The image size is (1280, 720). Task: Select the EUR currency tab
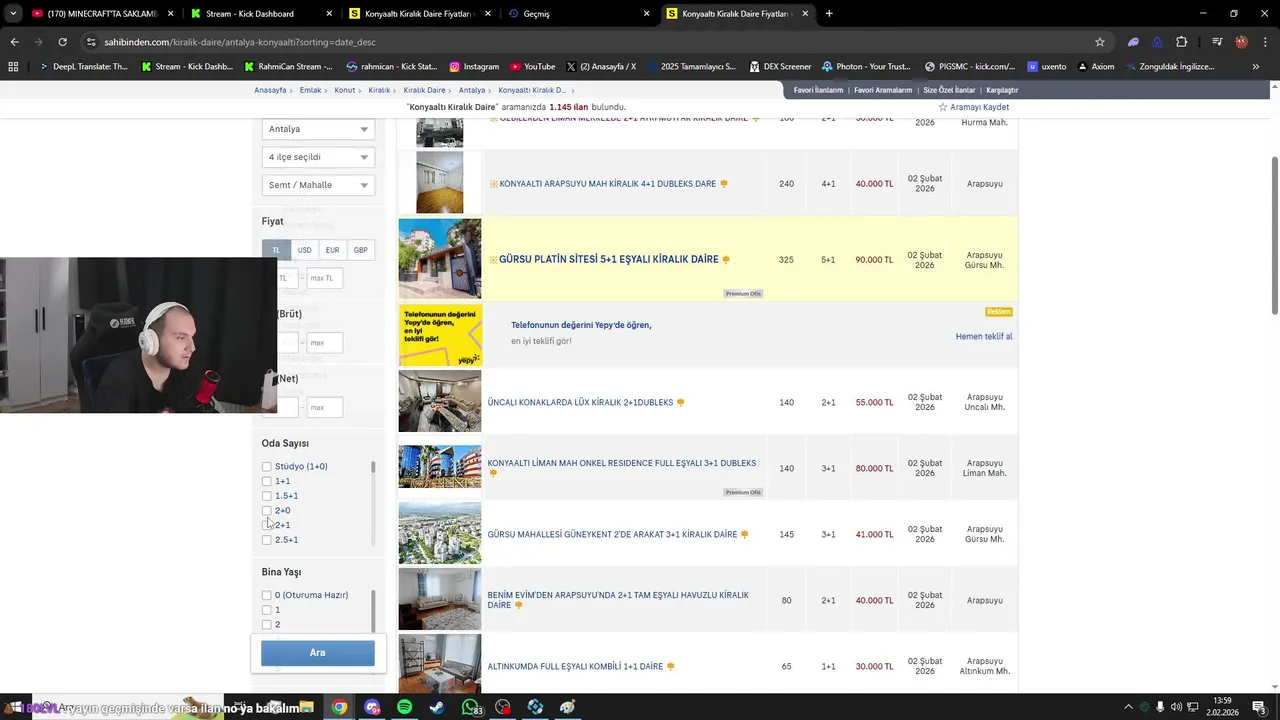click(332, 250)
